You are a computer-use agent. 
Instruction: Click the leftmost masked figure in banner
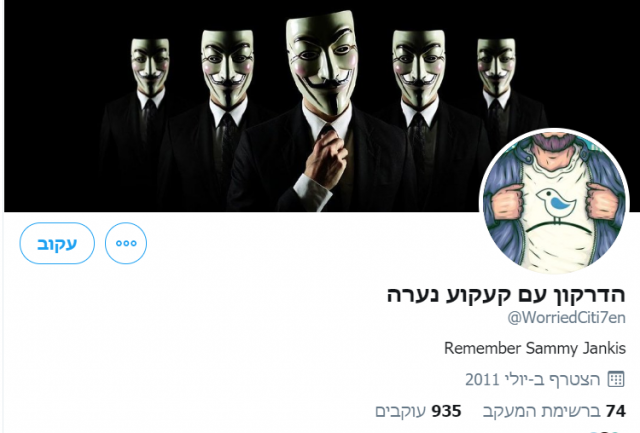click(x=147, y=122)
